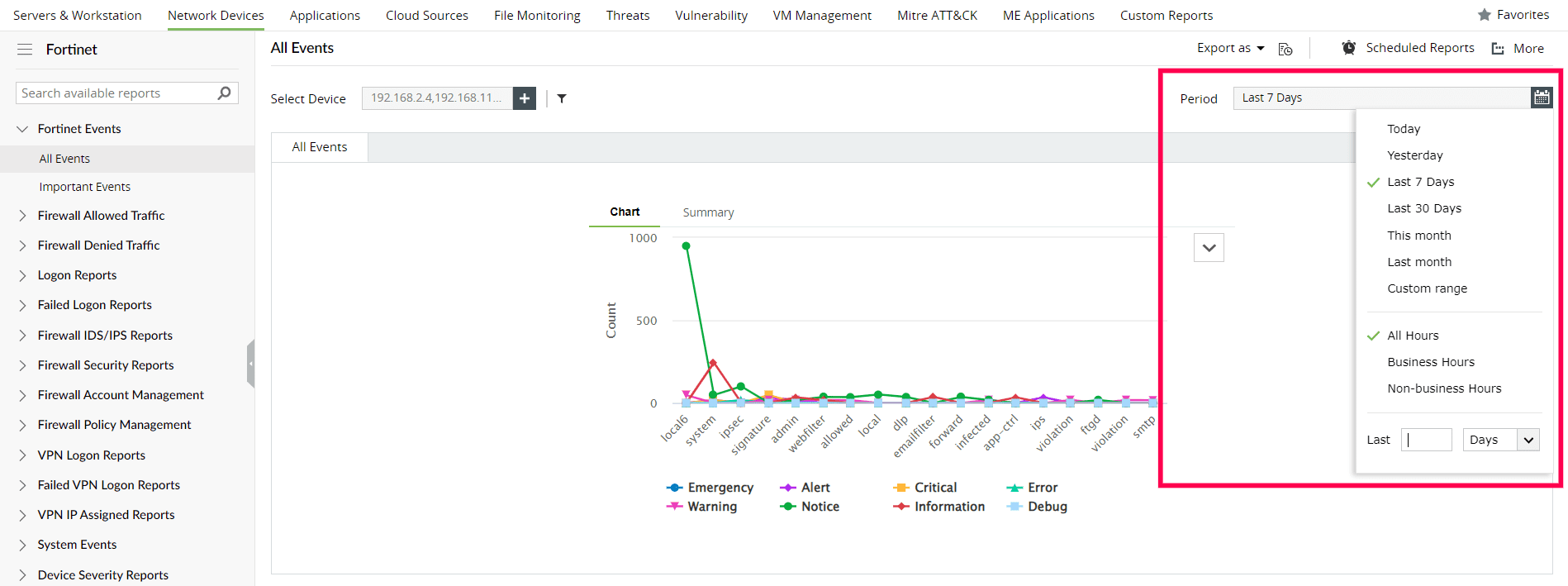Image resolution: width=1568 pixels, height=586 pixels.
Task: Toggle the Critical legend color marker
Action: click(x=901, y=488)
